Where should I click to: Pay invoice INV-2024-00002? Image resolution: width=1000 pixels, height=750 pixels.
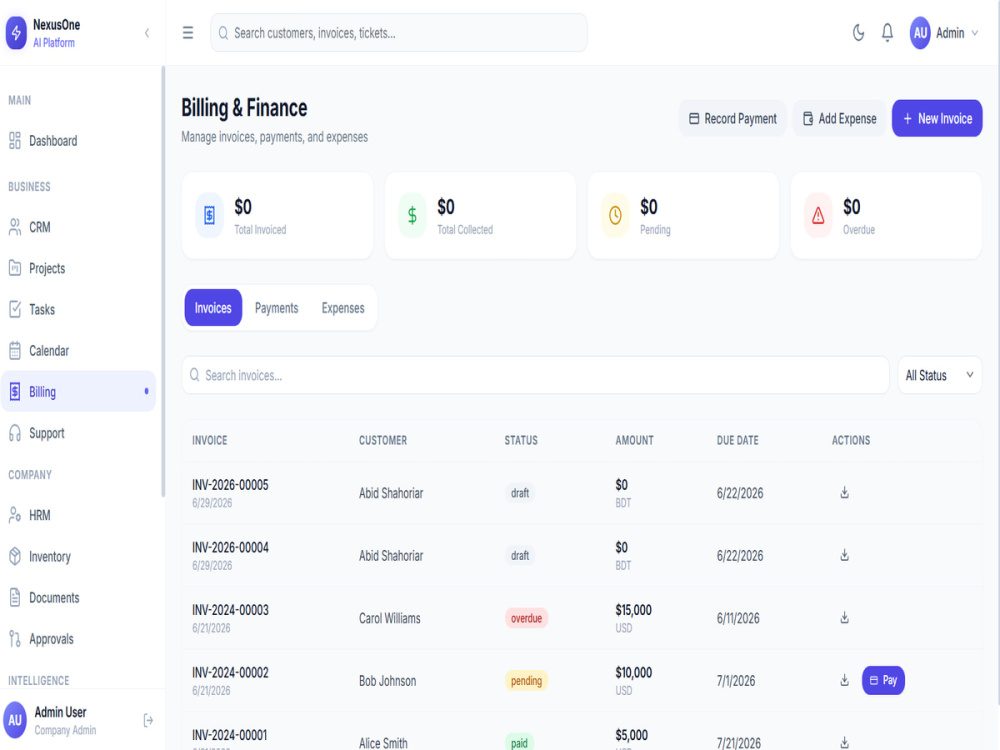click(883, 680)
